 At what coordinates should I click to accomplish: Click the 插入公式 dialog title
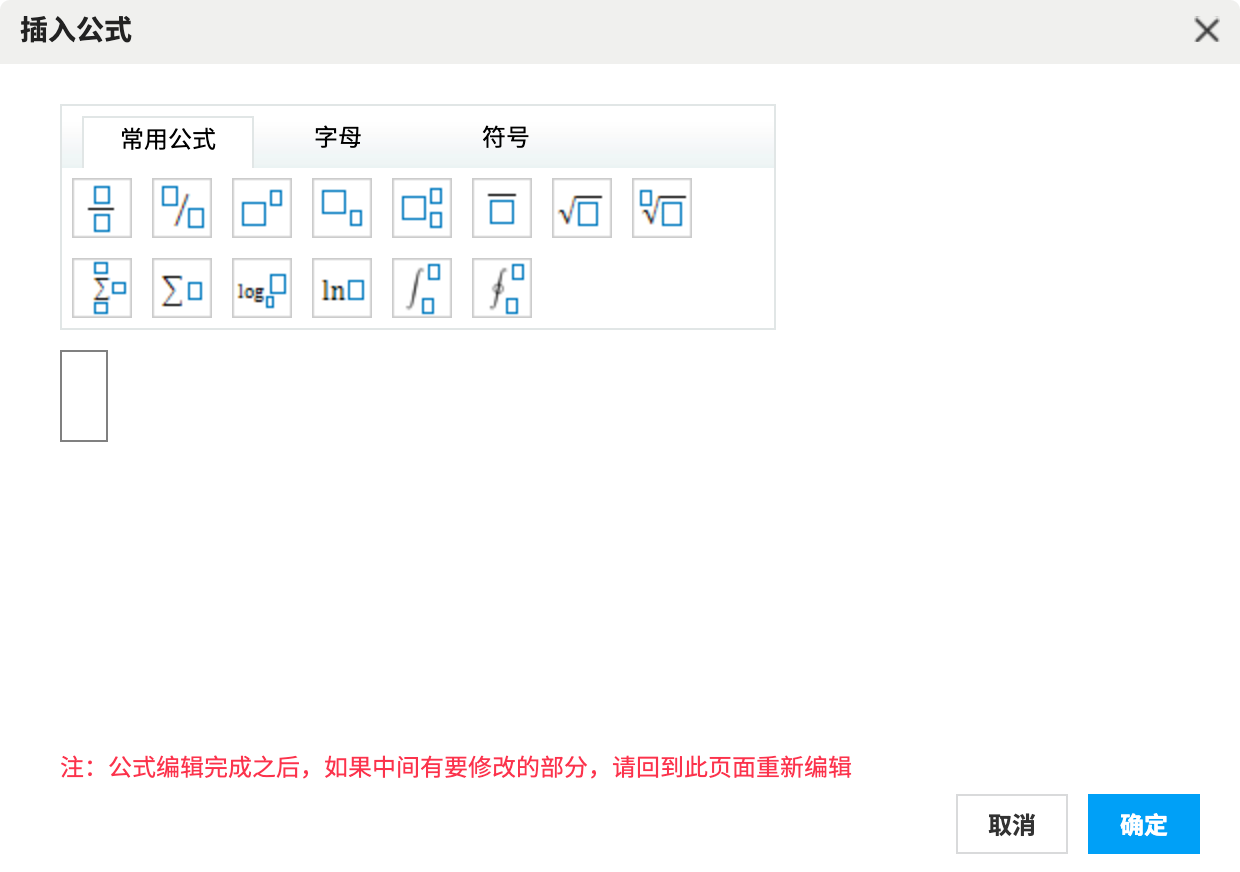click(x=76, y=31)
